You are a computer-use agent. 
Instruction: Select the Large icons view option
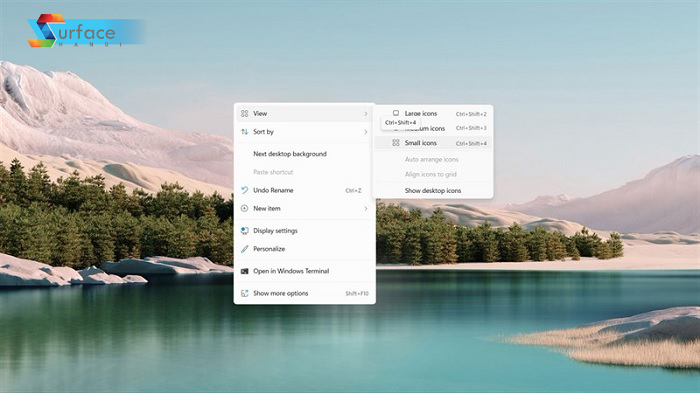click(x=433, y=113)
